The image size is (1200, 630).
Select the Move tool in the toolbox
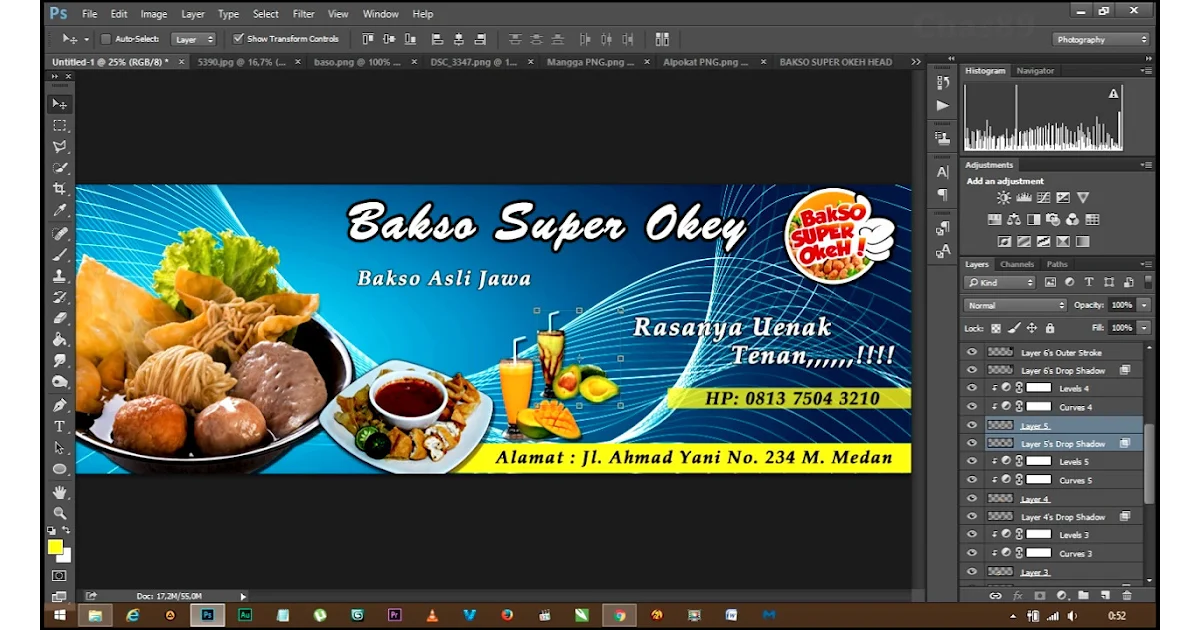pyautogui.click(x=60, y=104)
